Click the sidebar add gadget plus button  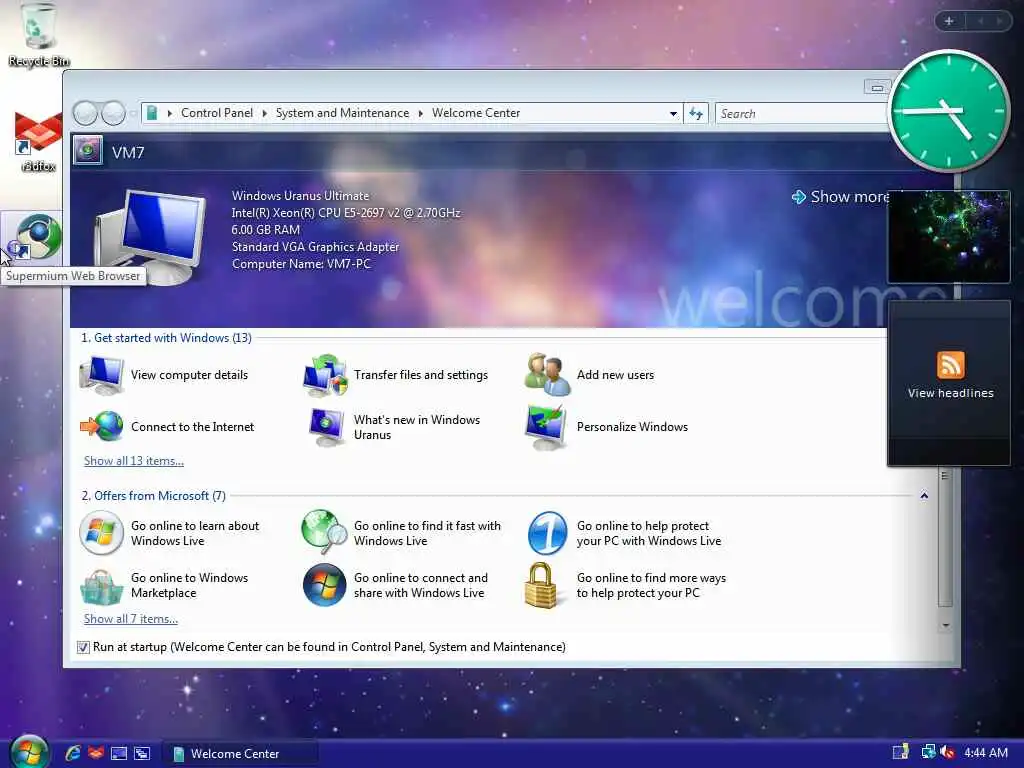[x=949, y=22]
